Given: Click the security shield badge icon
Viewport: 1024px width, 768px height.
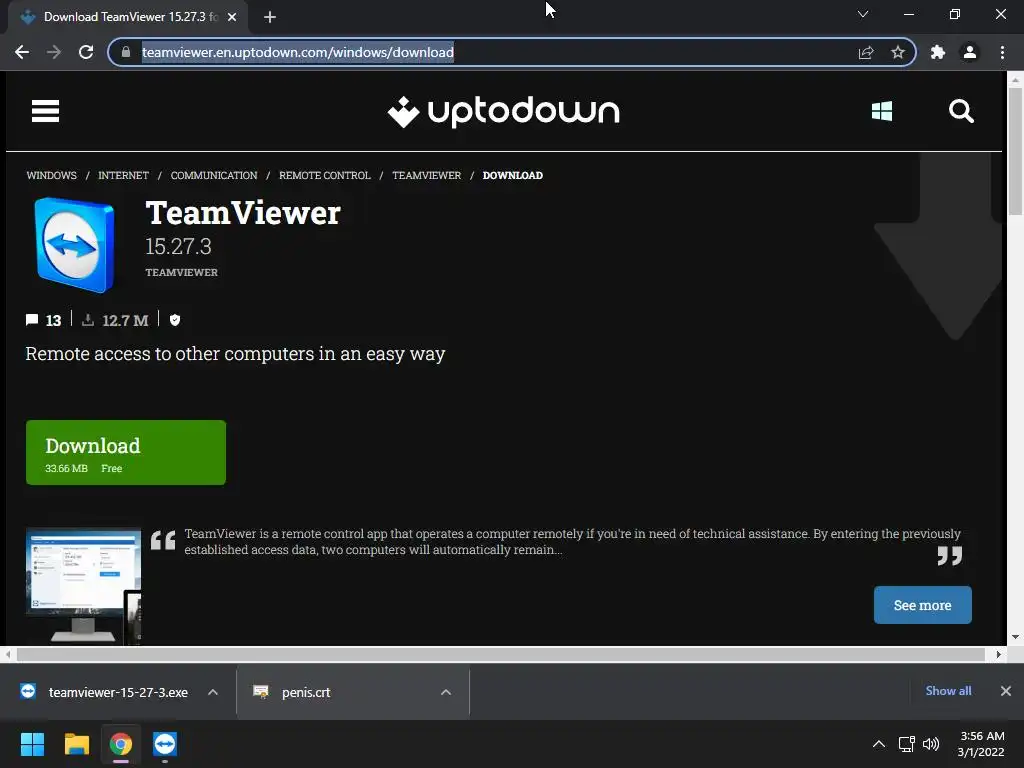Looking at the screenshot, I should pyautogui.click(x=174, y=319).
